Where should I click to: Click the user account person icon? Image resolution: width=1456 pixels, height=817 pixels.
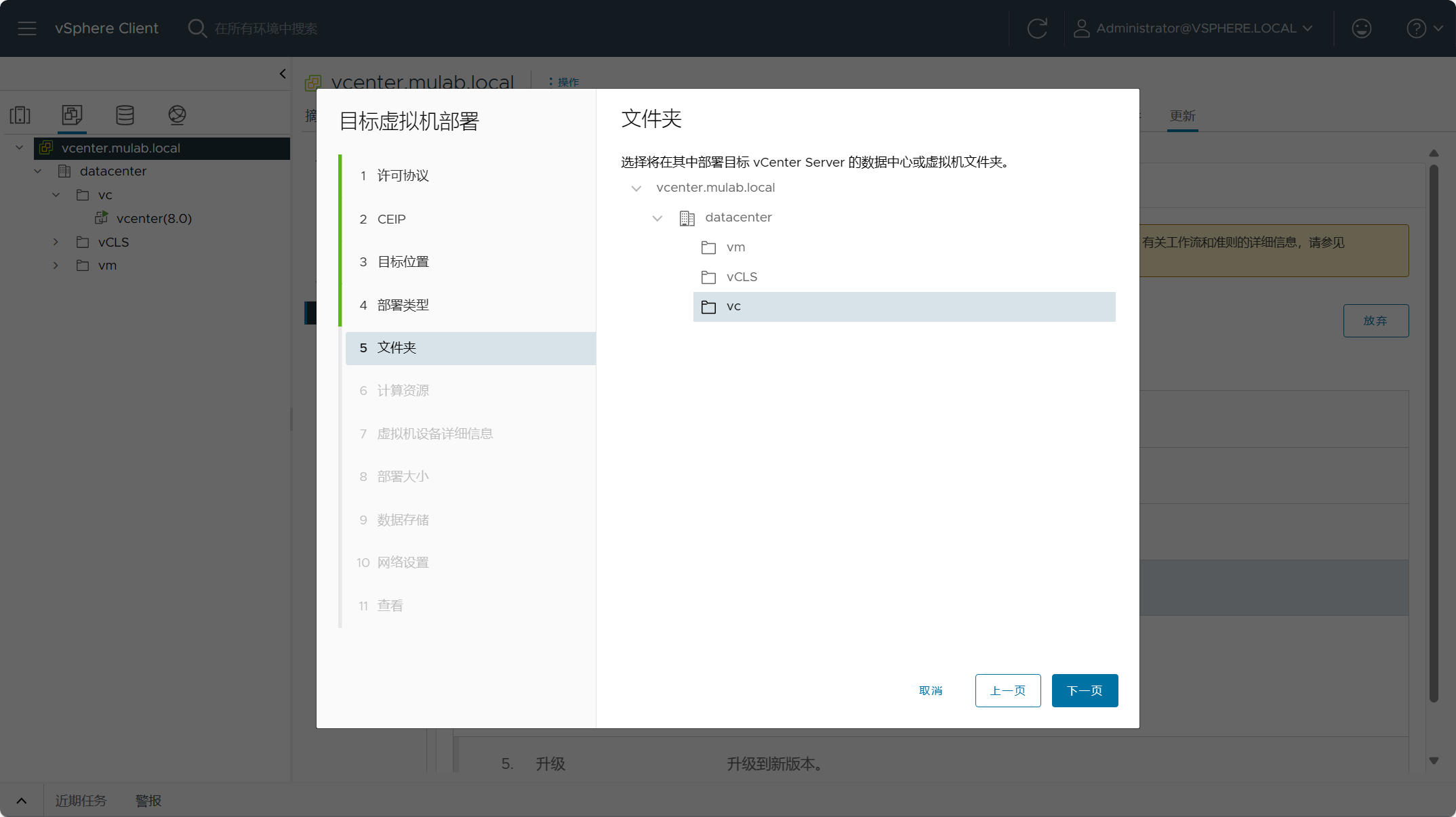(x=1082, y=28)
